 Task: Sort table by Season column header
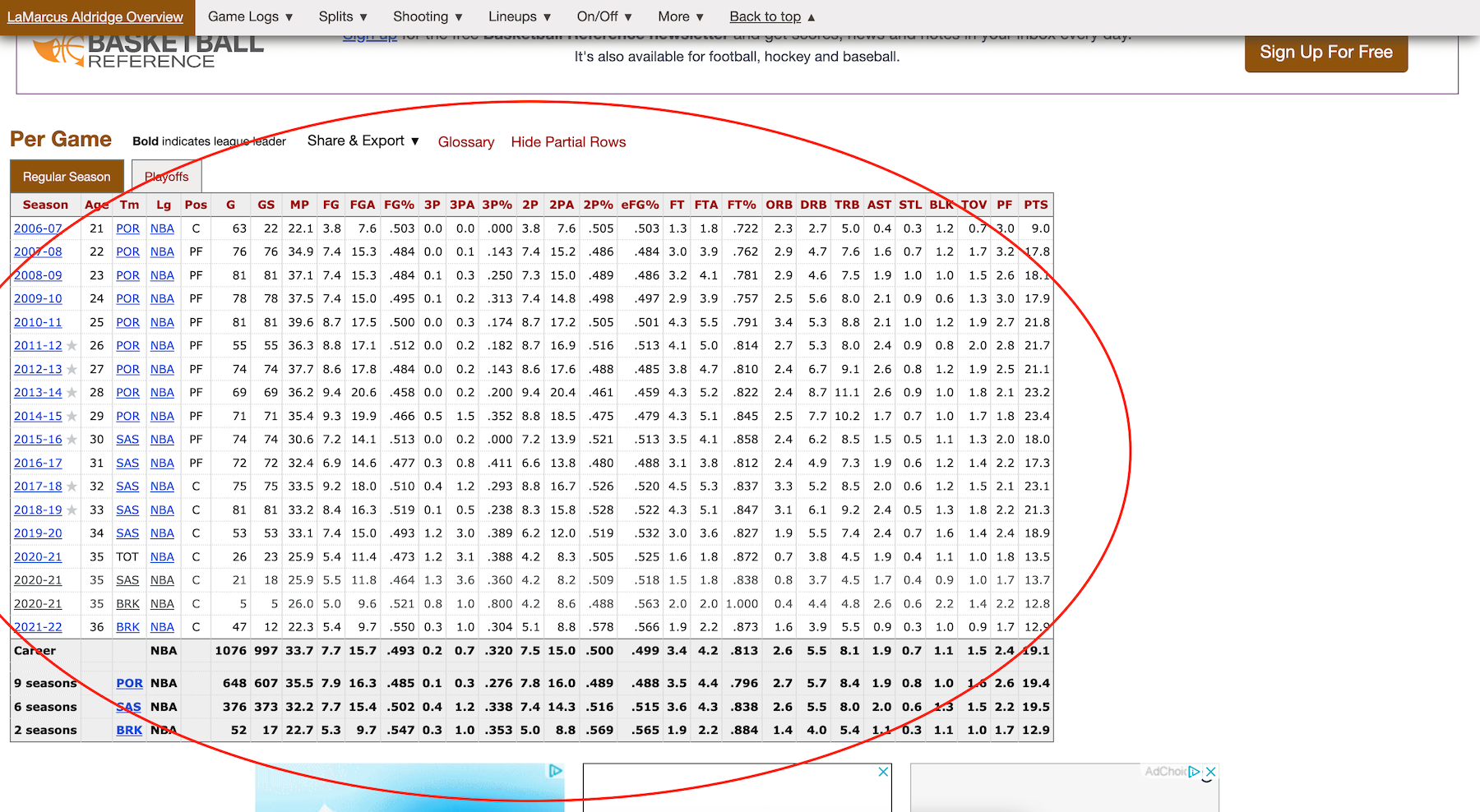pos(45,205)
